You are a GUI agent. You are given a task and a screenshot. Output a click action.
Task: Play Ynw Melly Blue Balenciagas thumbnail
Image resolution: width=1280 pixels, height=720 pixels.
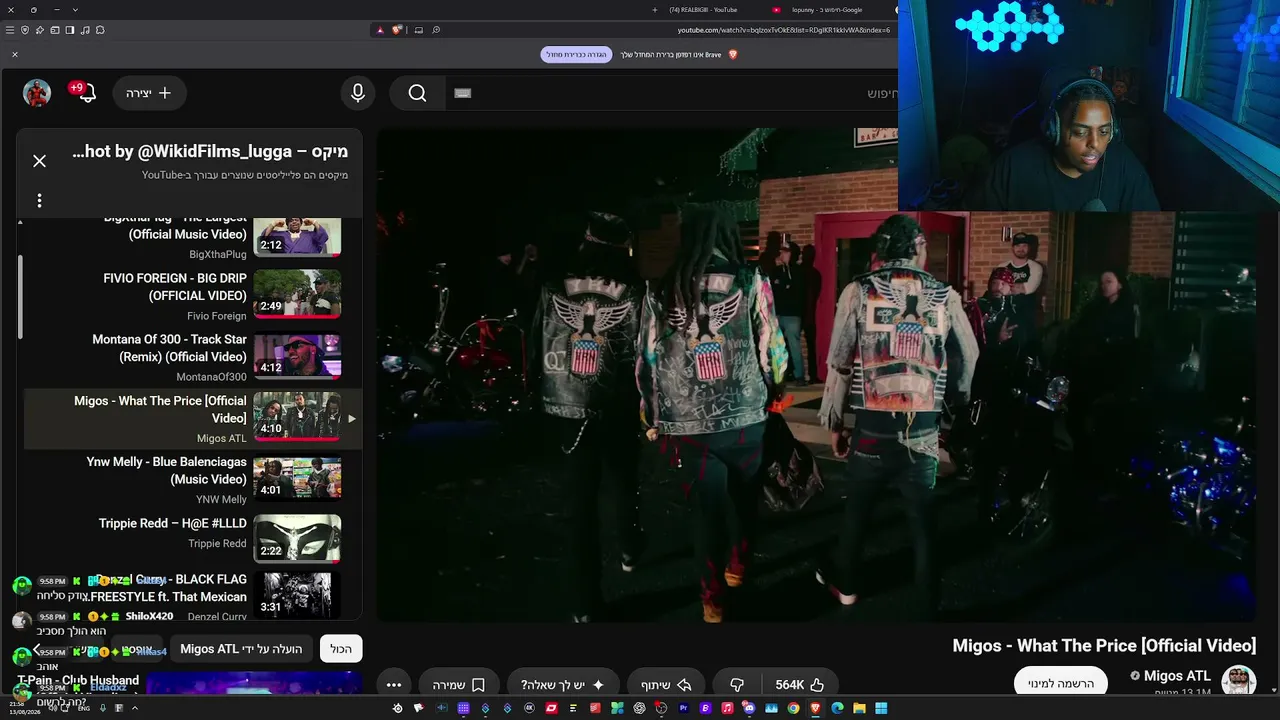[x=297, y=478]
